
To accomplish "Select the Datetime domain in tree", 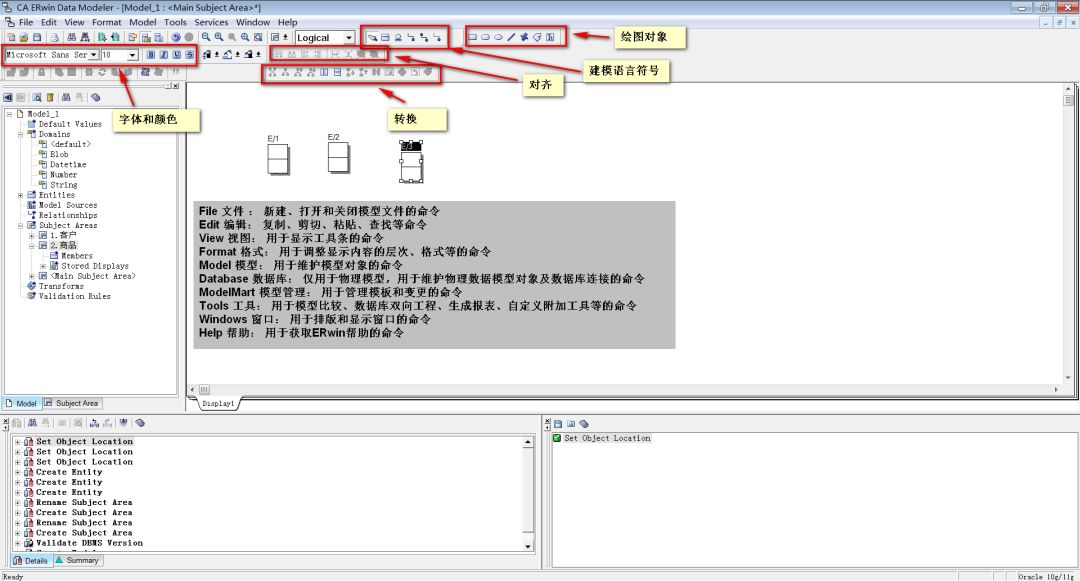I will click(68, 165).
